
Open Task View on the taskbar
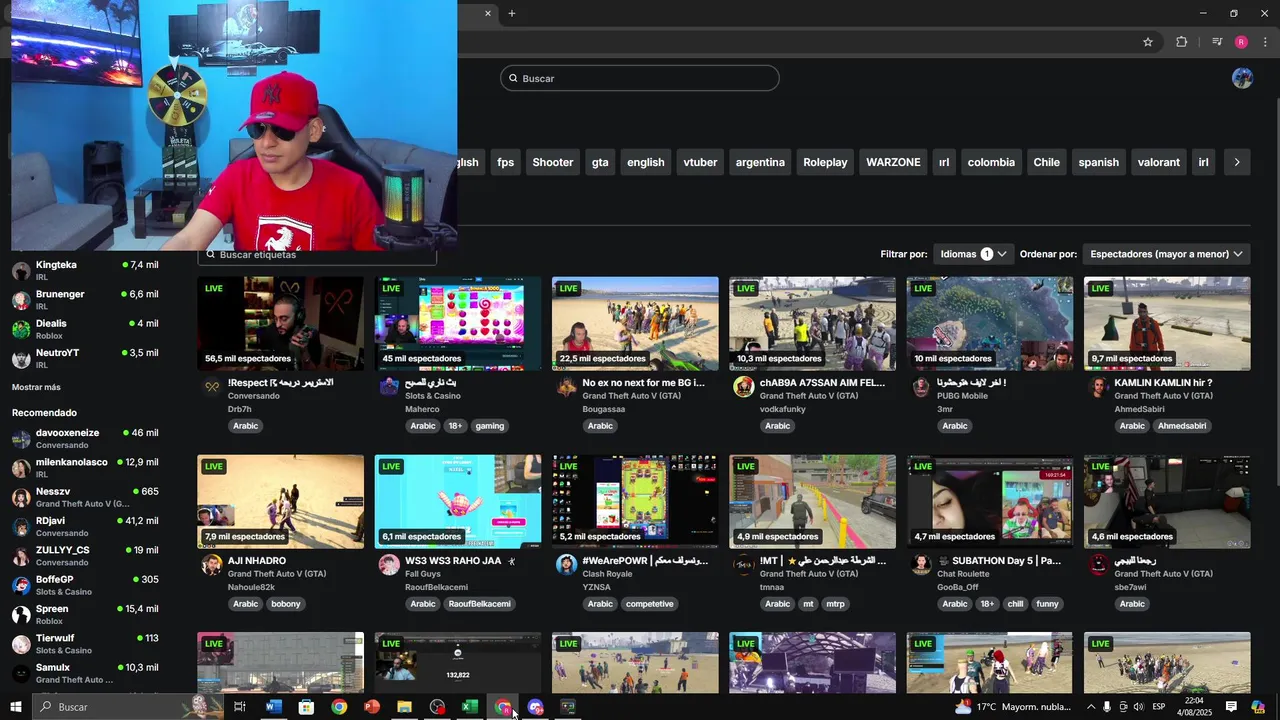pos(240,707)
